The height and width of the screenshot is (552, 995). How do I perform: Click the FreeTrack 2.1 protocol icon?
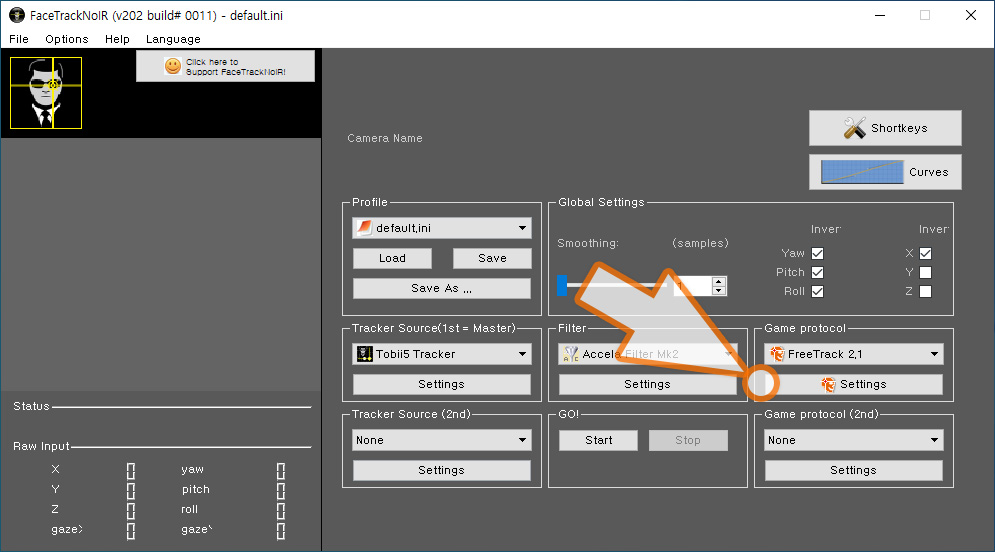click(x=777, y=354)
